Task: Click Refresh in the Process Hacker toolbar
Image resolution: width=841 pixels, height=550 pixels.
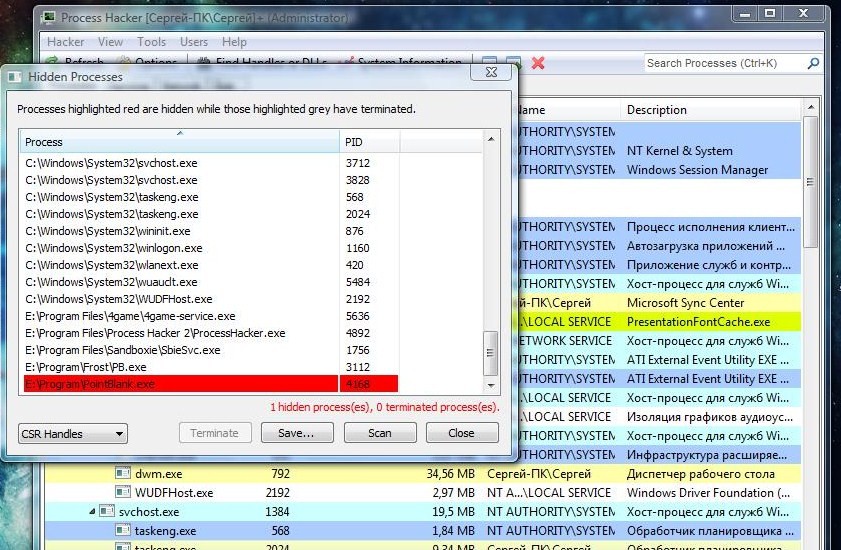Action: tap(75, 62)
